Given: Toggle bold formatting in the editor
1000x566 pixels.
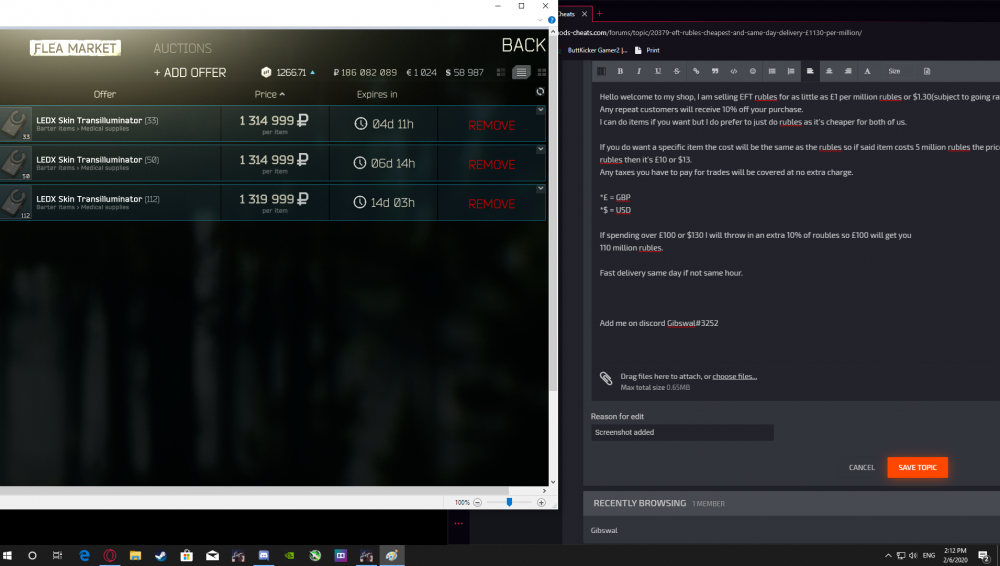Looking at the screenshot, I should [620, 71].
